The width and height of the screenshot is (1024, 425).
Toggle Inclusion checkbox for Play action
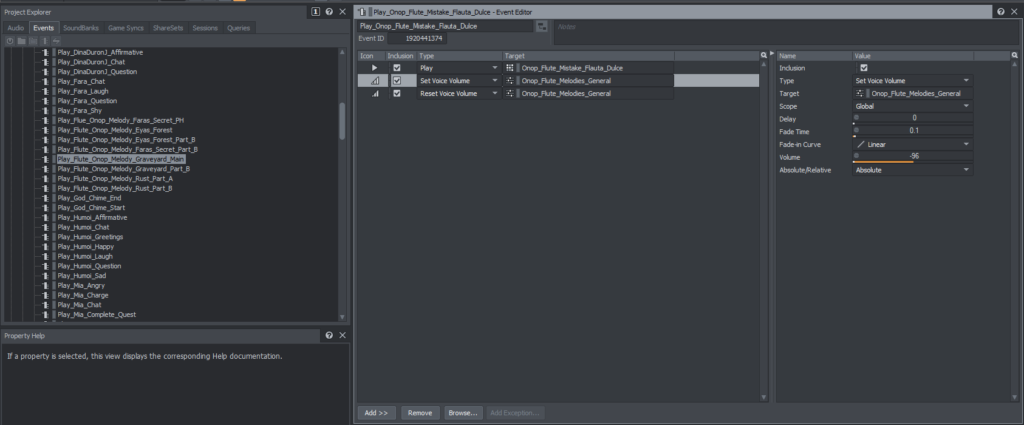point(397,67)
